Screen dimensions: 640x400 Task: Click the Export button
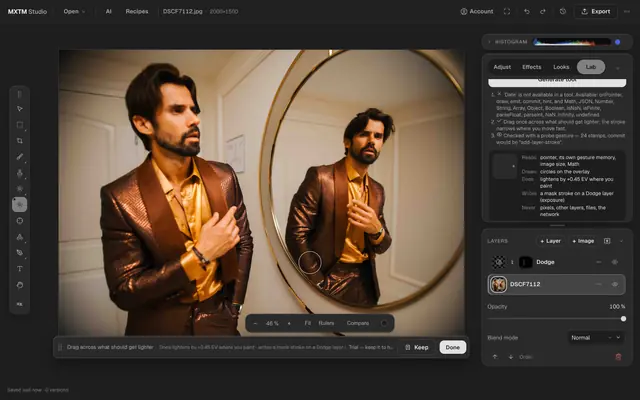click(x=596, y=11)
